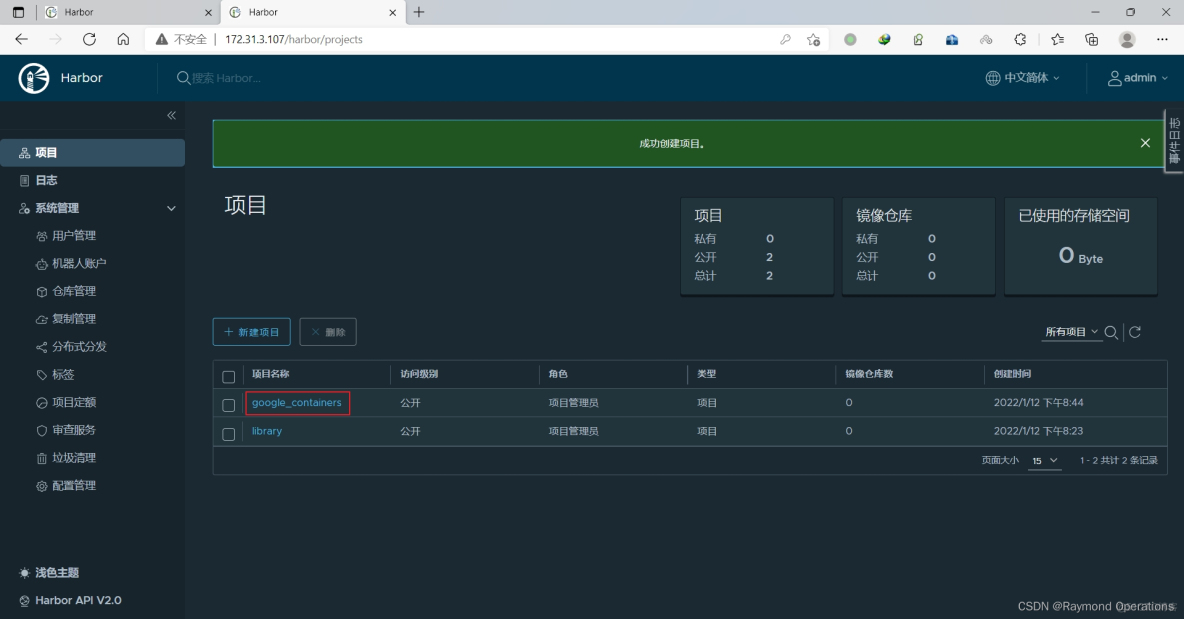The height and width of the screenshot is (619, 1184).
Task: Open the 中文简体 language dropdown
Action: (x=1022, y=78)
